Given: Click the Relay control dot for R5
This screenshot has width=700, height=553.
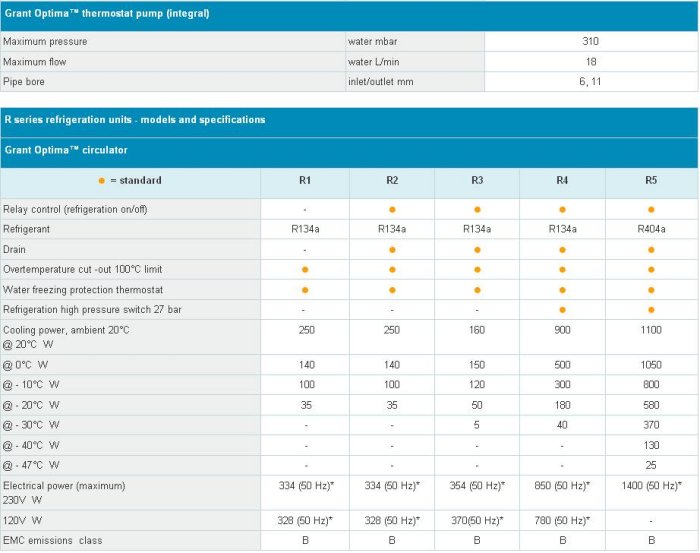Looking at the screenshot, I should [x=651, y=209].
